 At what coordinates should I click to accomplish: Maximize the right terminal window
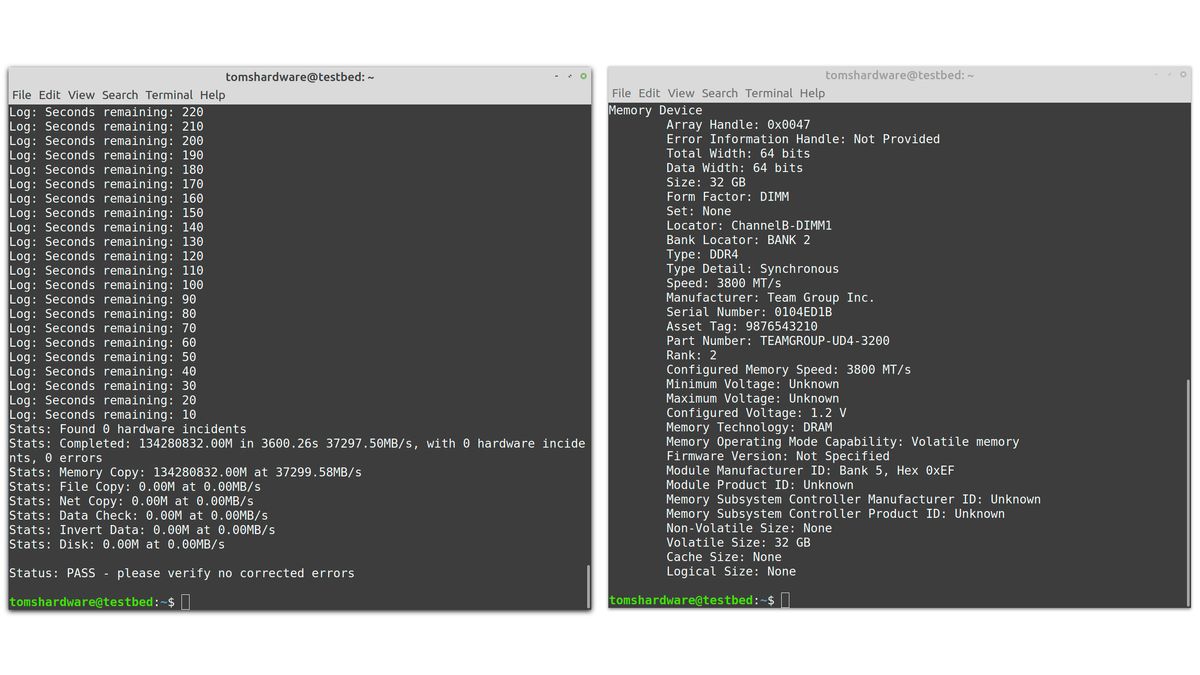tap(1170, 74)
